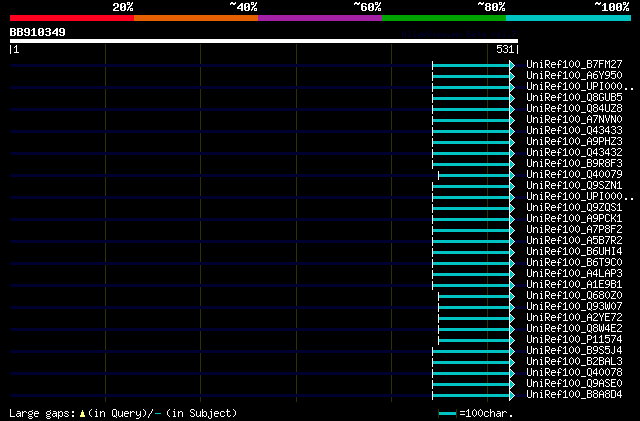The image size is (640, 421).
Task: Select the UniRef100_A9PHZ3 label
Action: [x=574, y=141]
